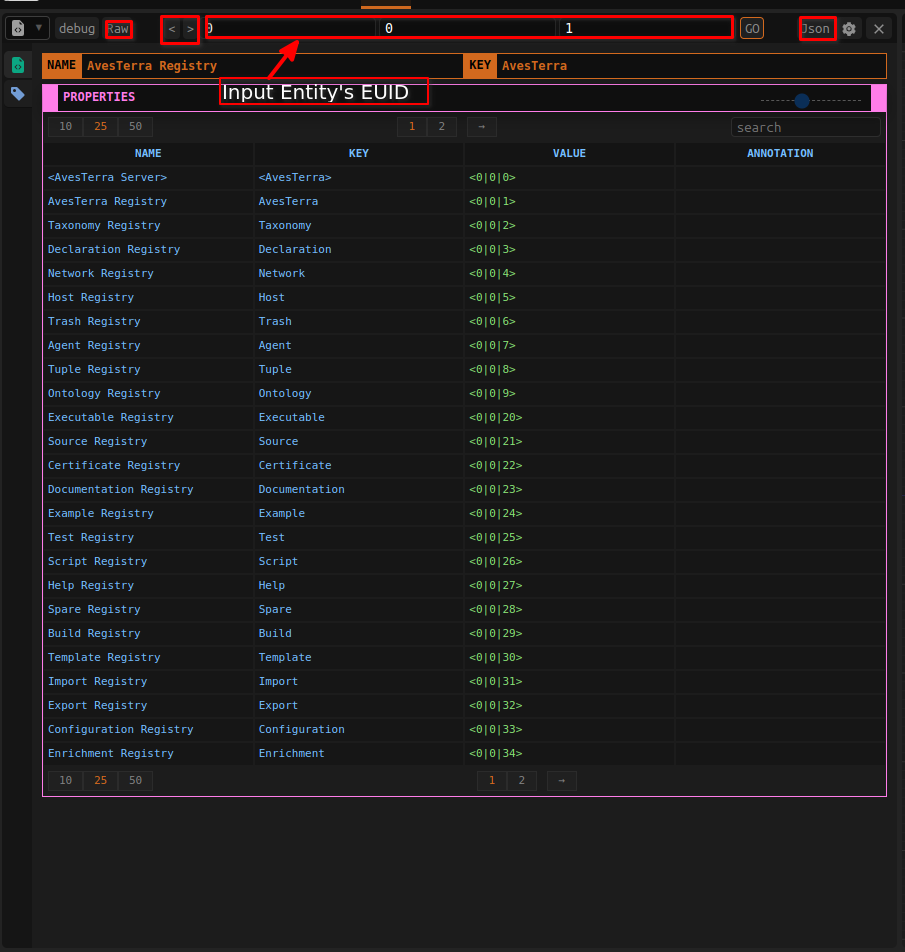Sort by ANNOTATION column header
905x952 pixels.
click(x=780, y=153)
